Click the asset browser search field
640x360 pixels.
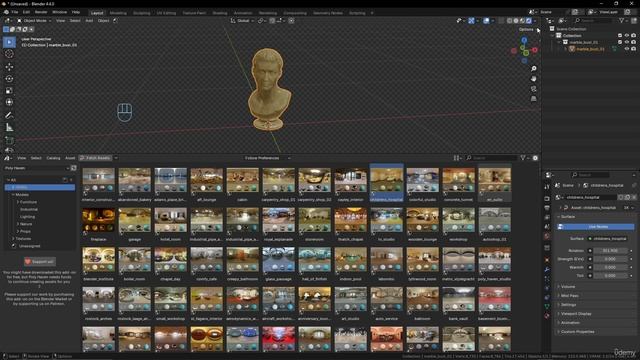click(x=491, y=158)
